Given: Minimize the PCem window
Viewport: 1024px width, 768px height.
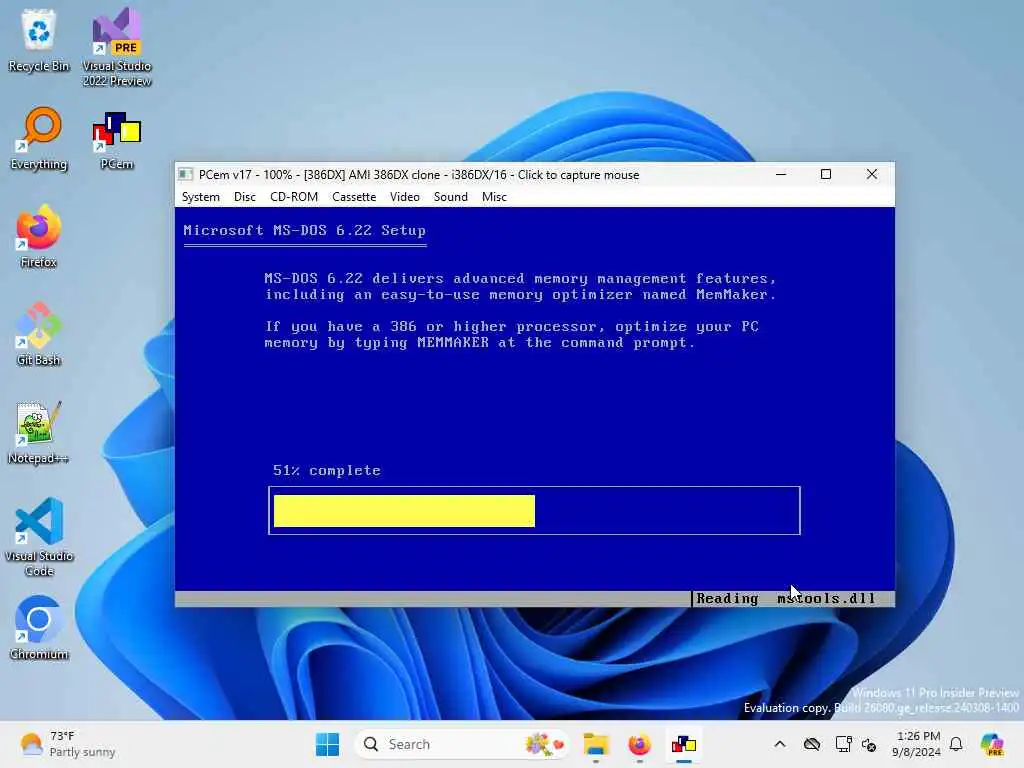Looking at the screenshot, I should 780,174.
